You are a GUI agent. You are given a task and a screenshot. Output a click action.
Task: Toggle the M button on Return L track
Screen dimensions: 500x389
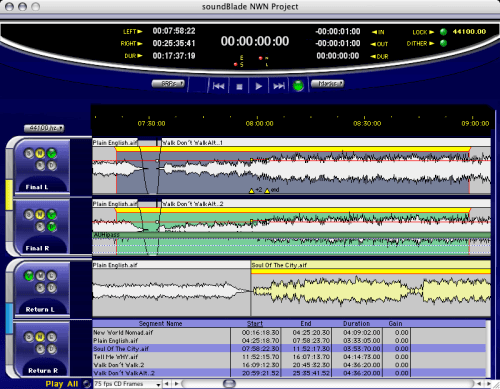(x=40, y=276)
